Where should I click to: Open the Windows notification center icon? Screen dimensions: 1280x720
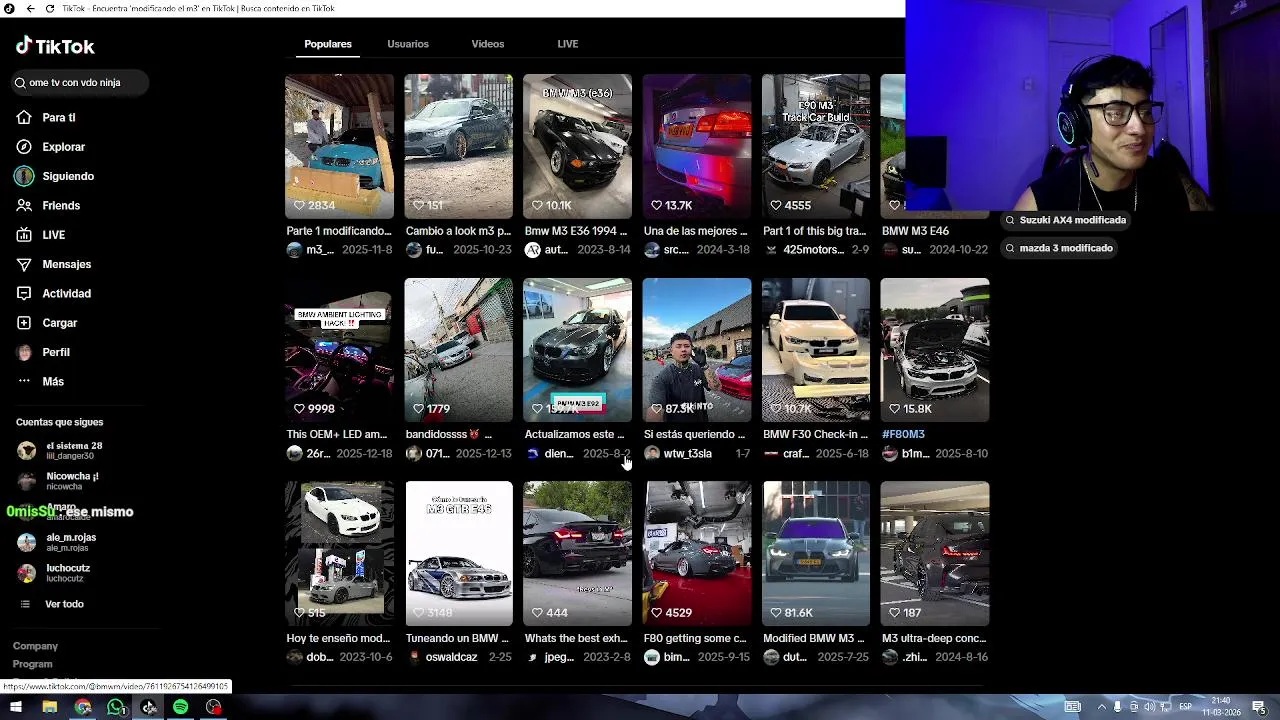click(x=1259, y=707)
